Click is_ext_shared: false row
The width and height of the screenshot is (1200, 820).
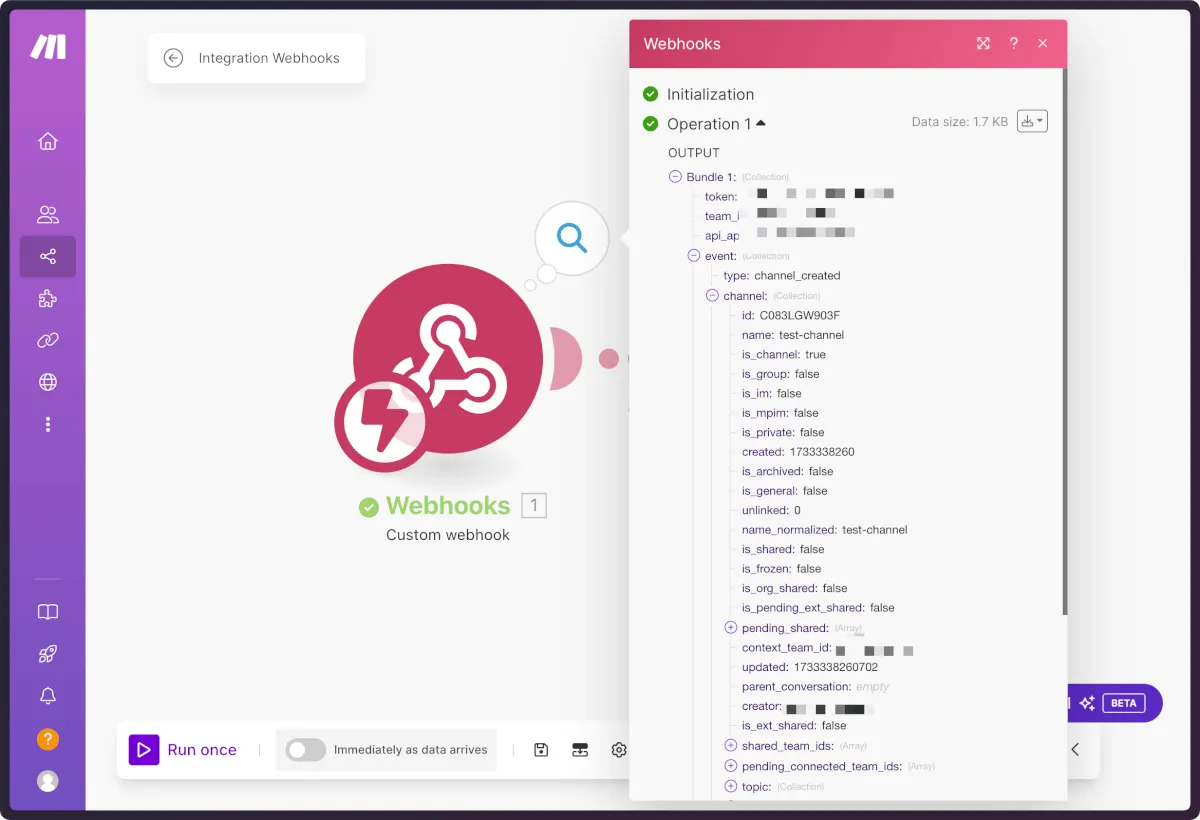[x=794, y=726]
